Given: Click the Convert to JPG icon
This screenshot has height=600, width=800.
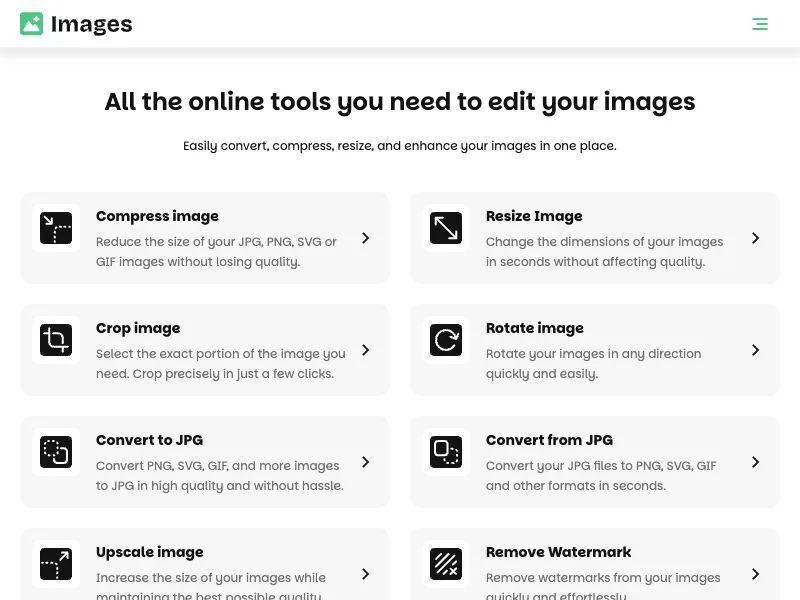Looking at the screenshot, I should tap(56, 452).
